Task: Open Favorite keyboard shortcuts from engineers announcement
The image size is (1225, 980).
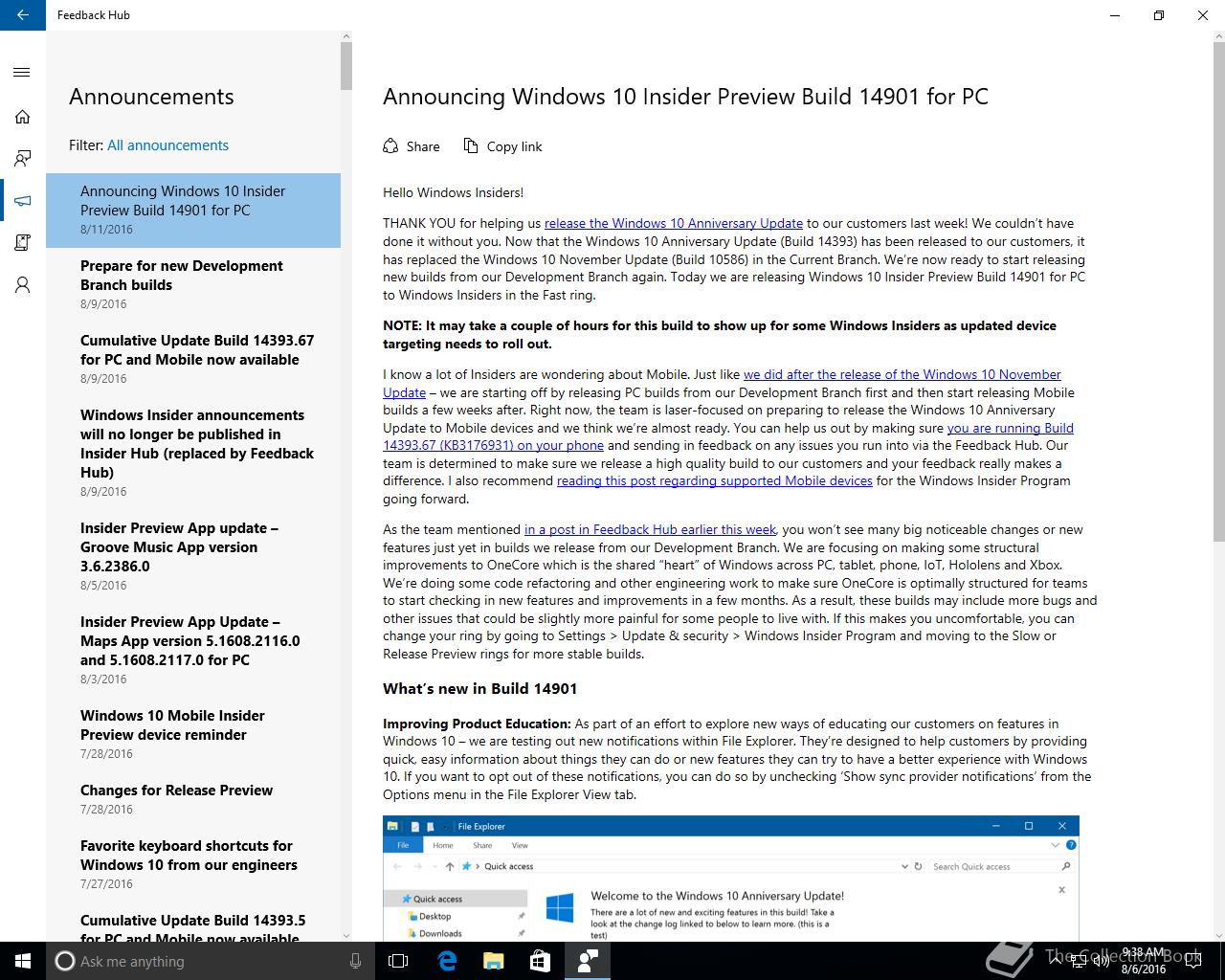Action: point(193,865)
